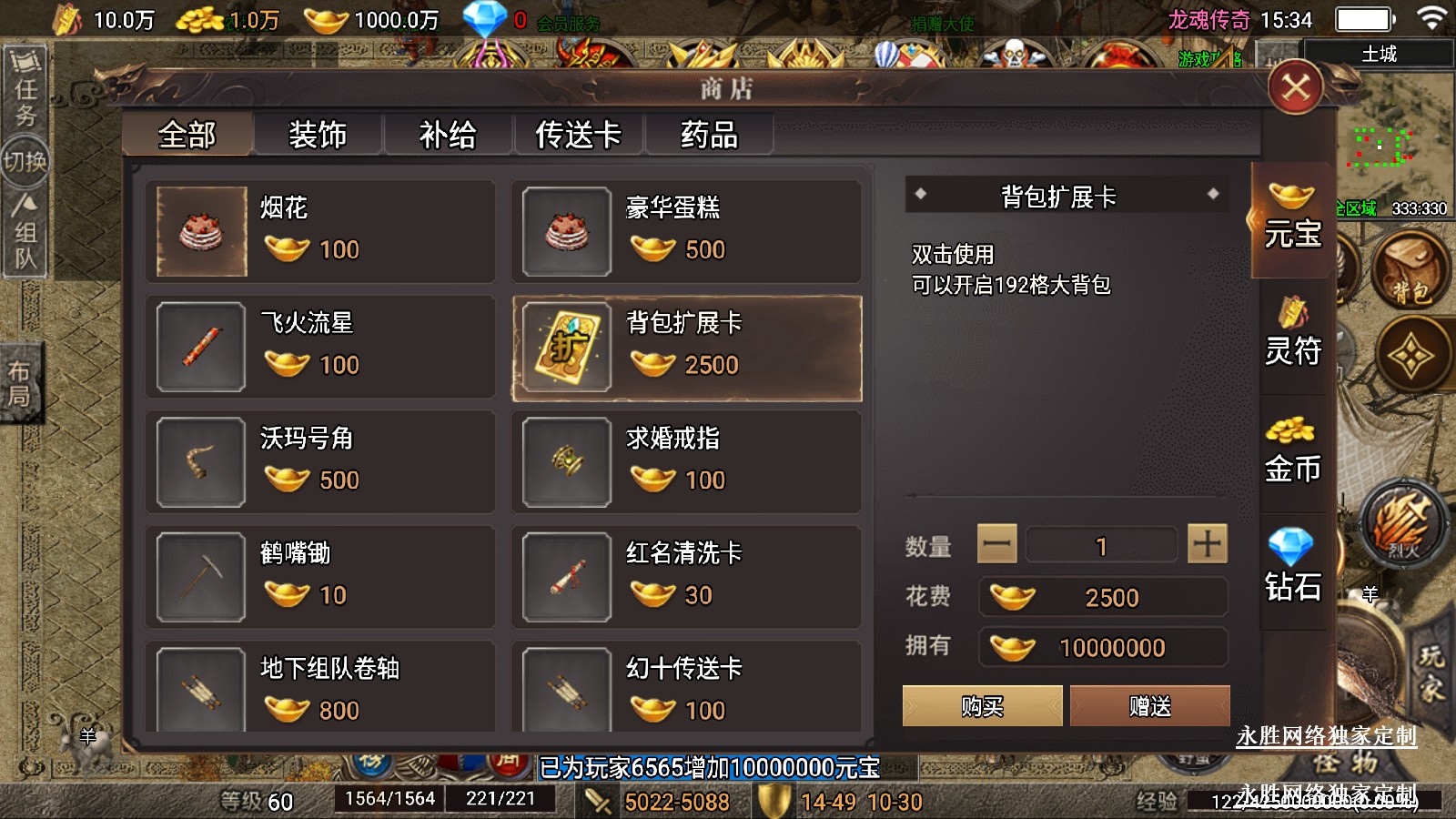
Task: Switch currency to 金币 side tab
Action: pos(1292,451)
